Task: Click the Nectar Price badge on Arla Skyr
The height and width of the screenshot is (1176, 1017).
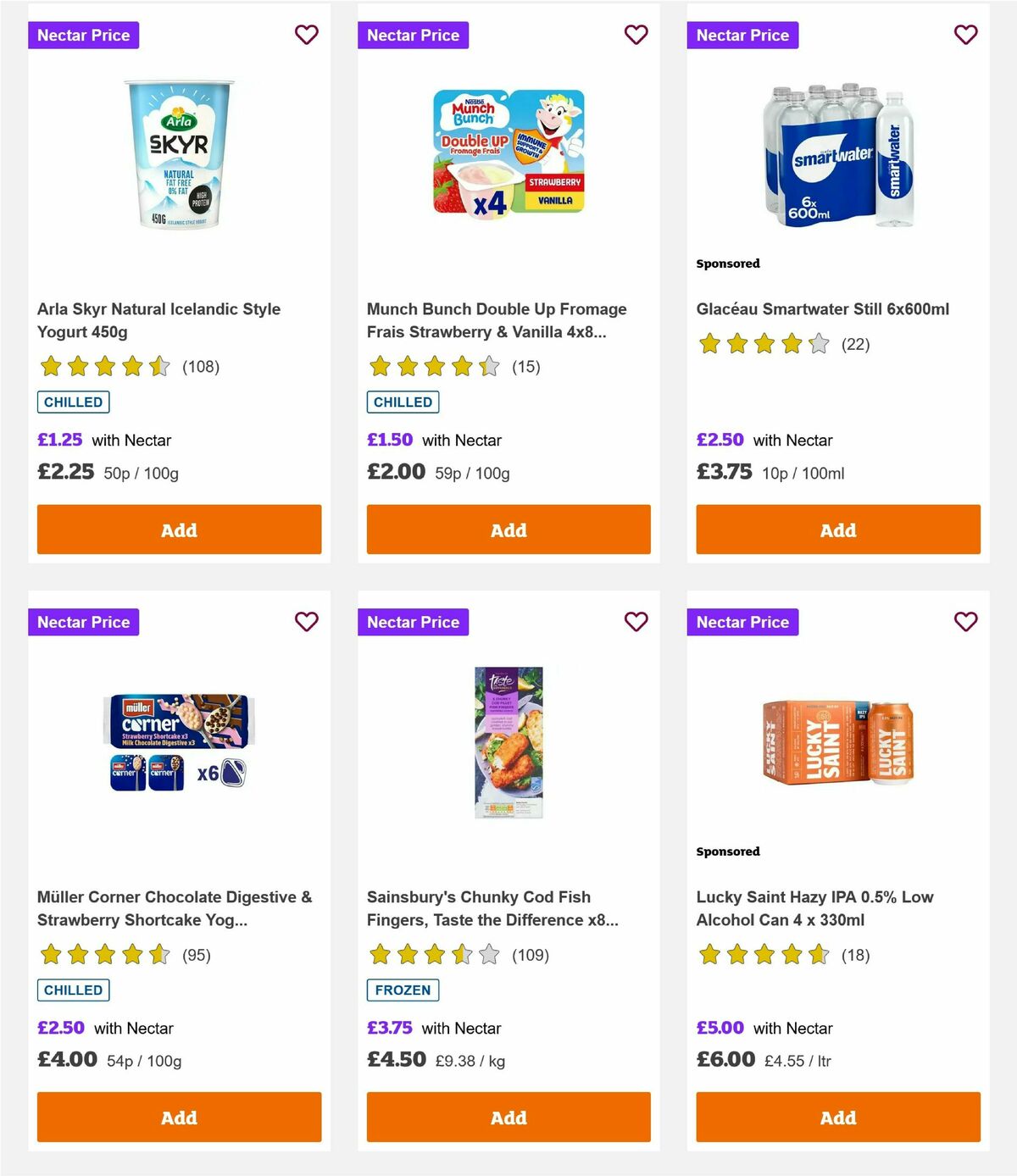Action: point(84,35)
